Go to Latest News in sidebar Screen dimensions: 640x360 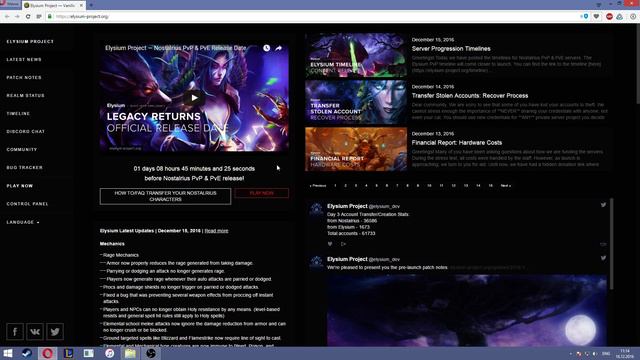tap(24, 60)
